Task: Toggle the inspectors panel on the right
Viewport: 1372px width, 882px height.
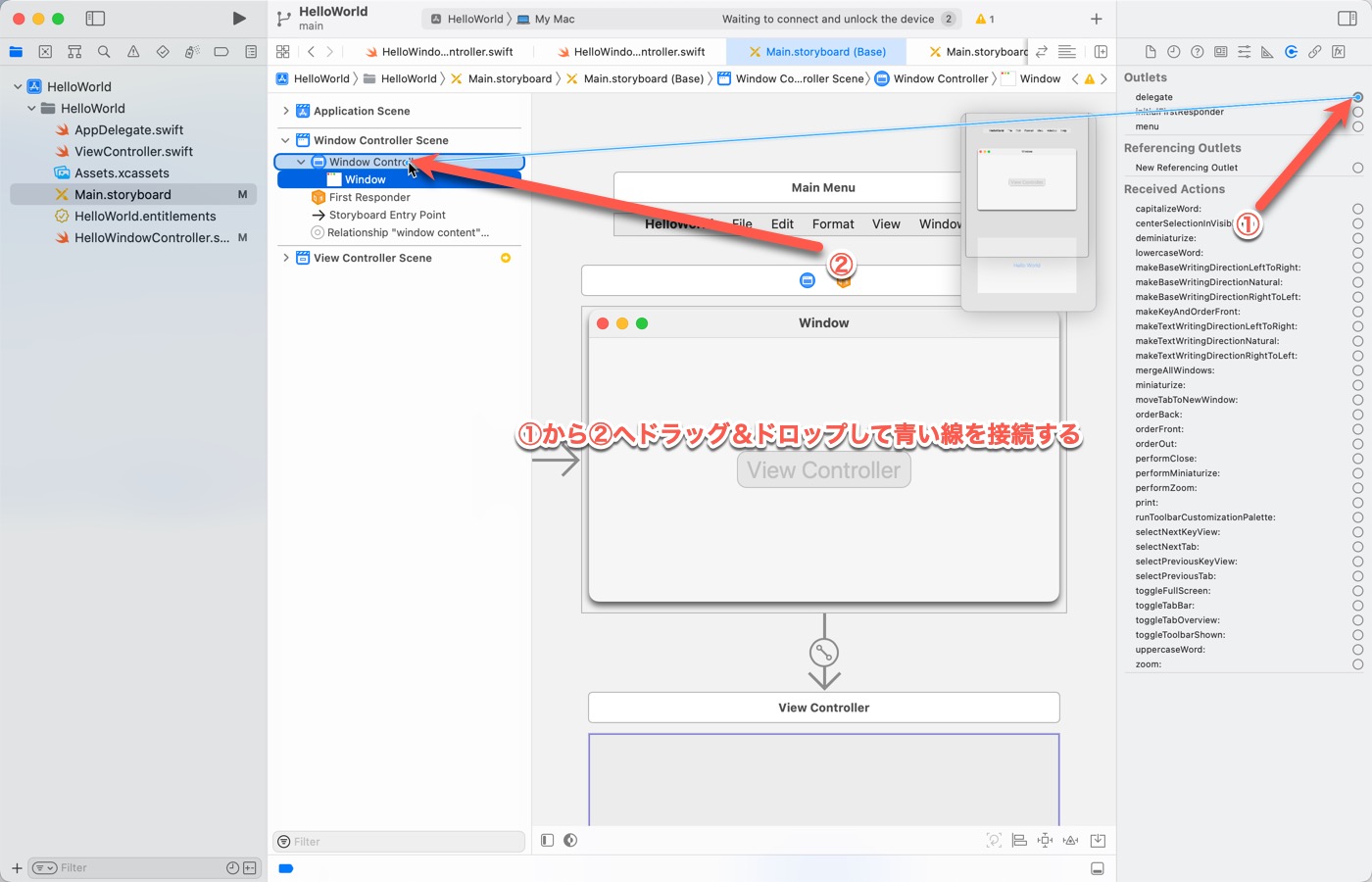Action: click(x=1347, y=19)
